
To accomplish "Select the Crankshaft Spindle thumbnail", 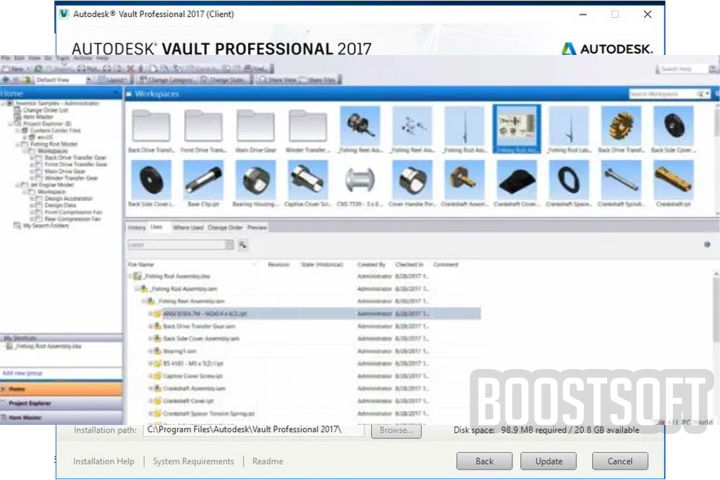I will coord(621,180).
